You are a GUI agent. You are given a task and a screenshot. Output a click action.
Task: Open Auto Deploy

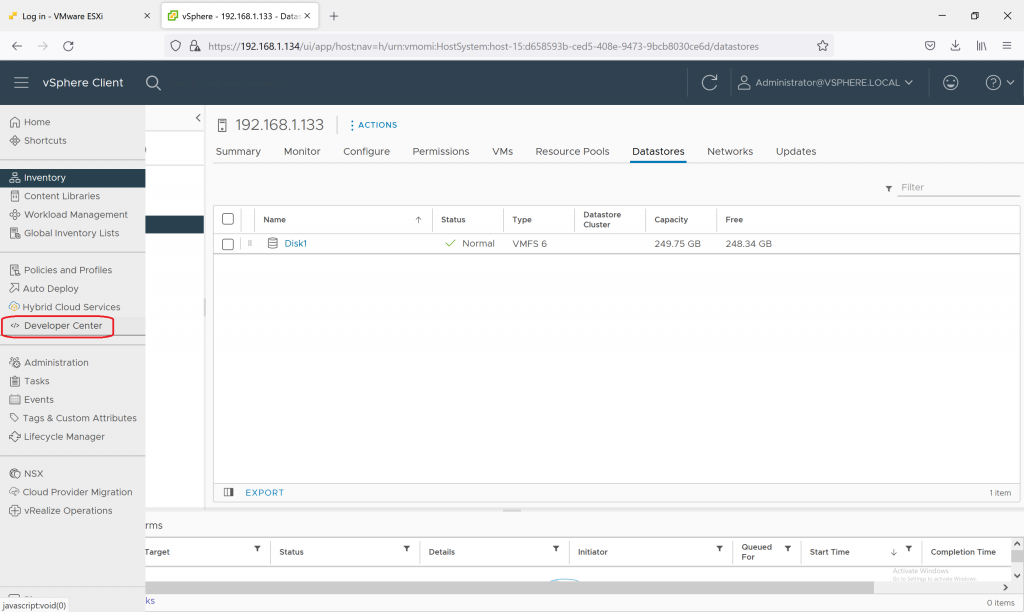[44, 289]
